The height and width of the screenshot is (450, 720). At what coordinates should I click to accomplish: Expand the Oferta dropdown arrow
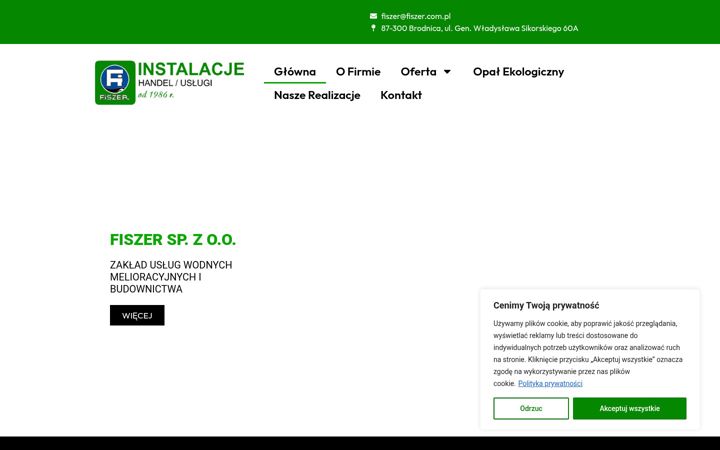pyautogui.click(x=447, y=72)
